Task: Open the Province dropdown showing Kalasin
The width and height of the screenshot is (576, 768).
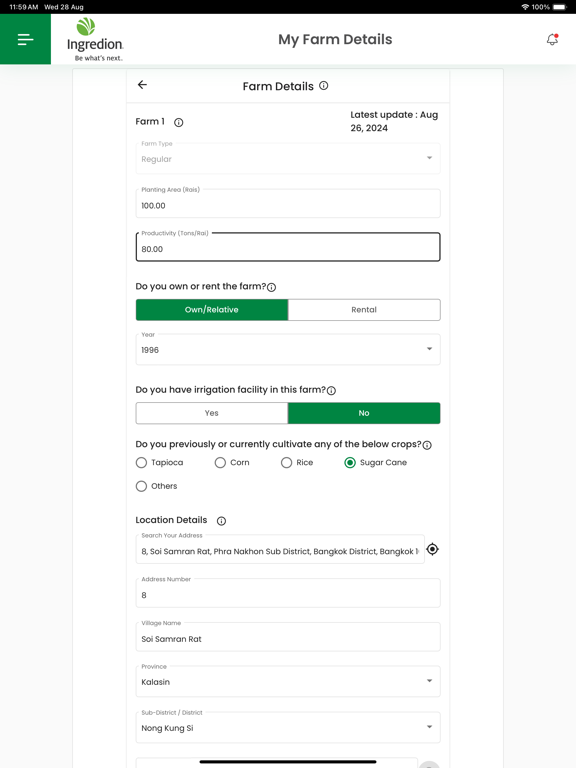Action: (x=288, y=681)
